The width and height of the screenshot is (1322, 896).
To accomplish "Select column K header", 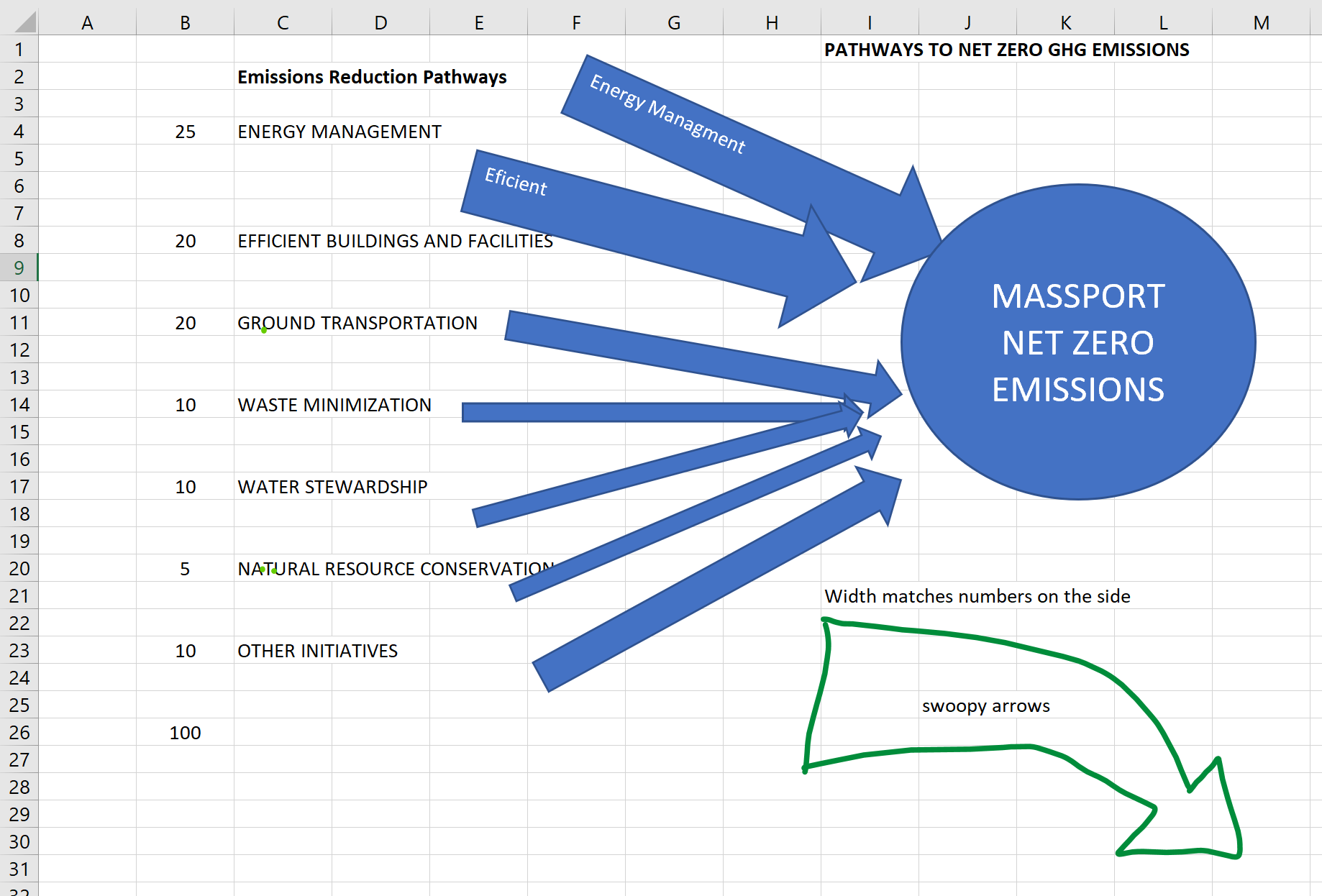I will pyautogui.click(x=1065, y=23).
